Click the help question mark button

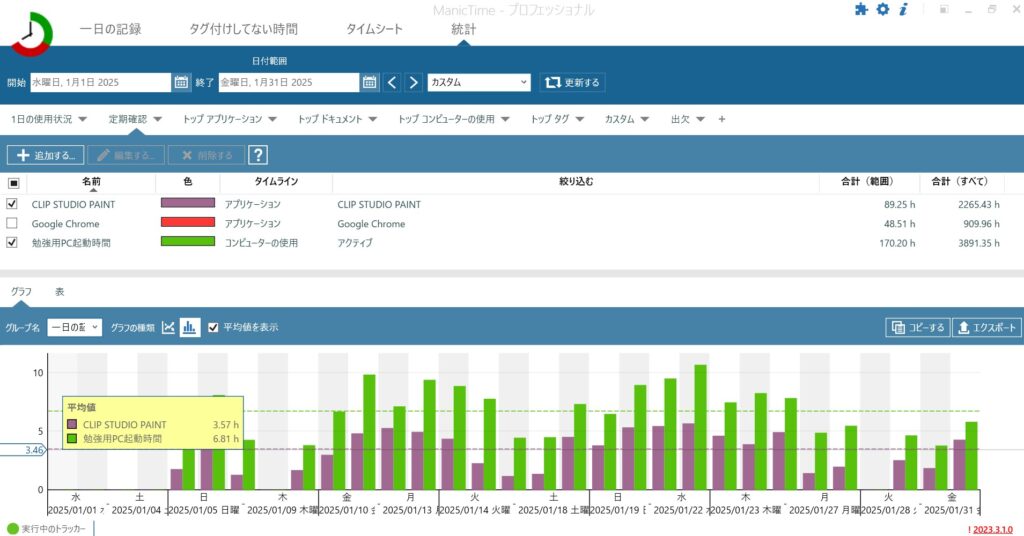coord(258,155)
